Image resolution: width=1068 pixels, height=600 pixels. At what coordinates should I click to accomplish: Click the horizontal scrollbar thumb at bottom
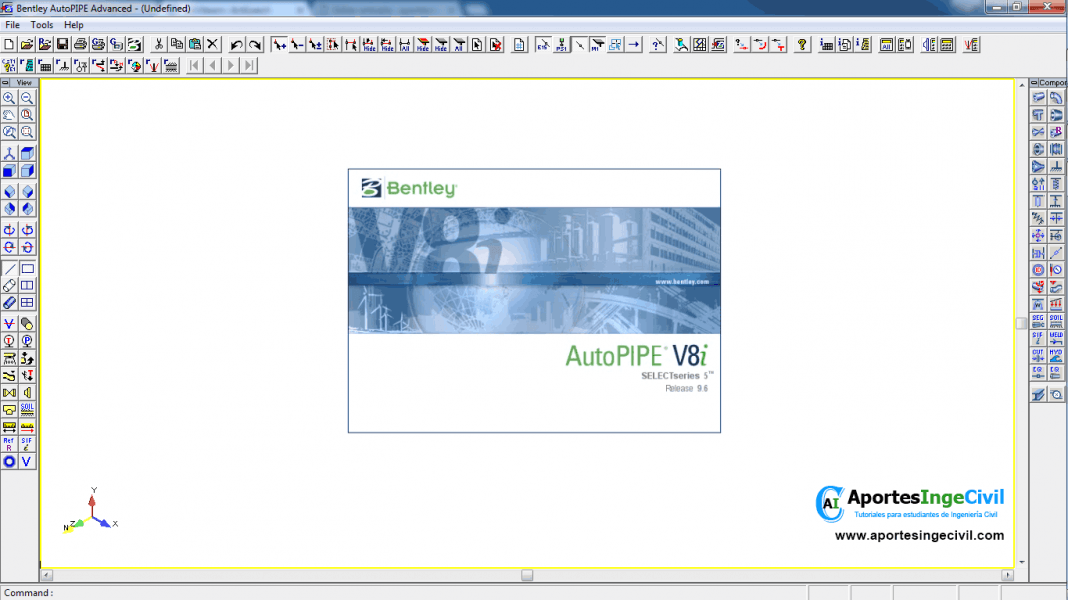click(527, 575)
